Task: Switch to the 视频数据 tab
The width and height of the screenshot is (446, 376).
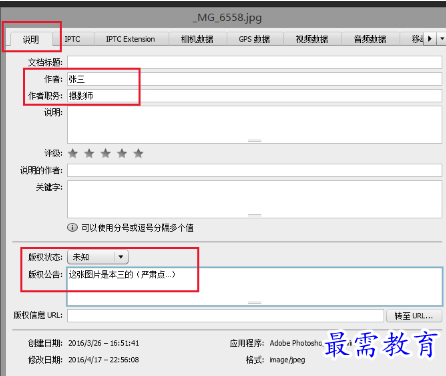Action: tap(312, 39)
